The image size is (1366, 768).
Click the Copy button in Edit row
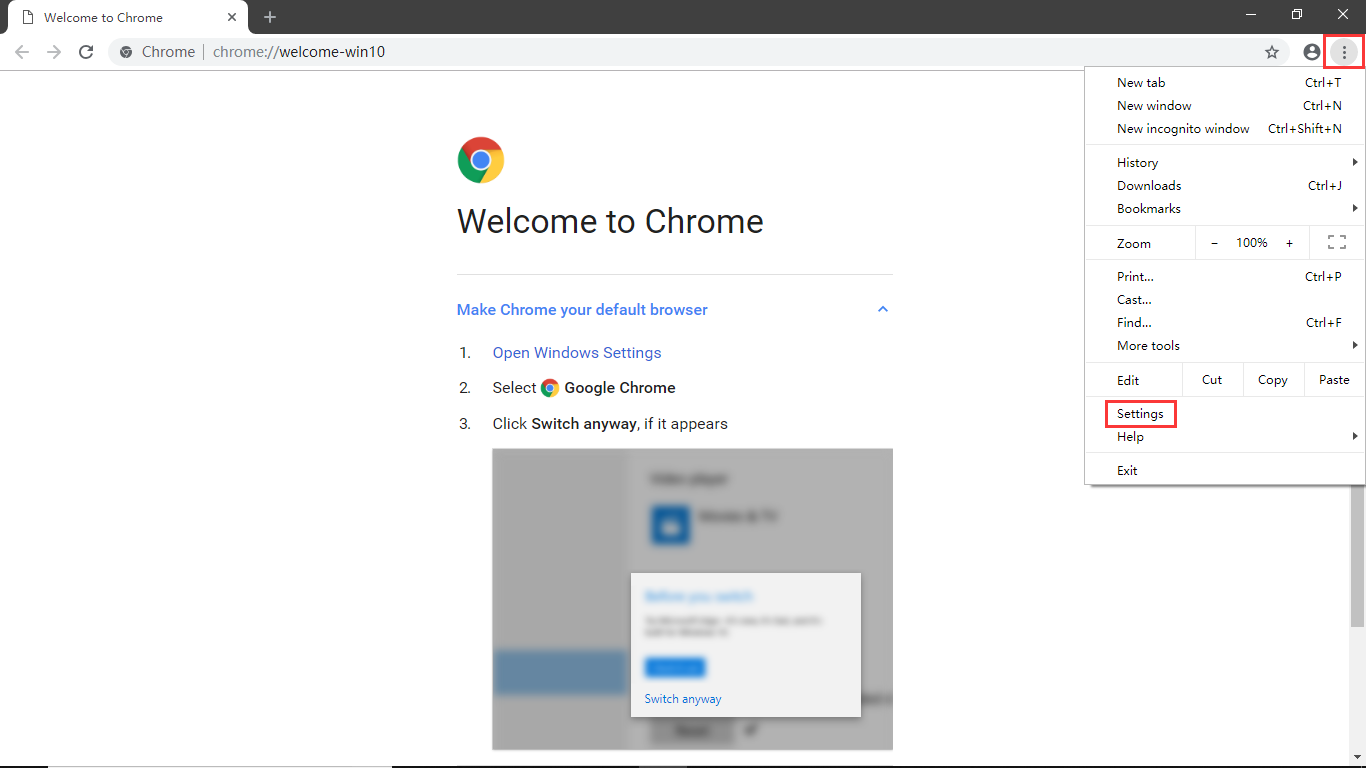[x=1273, y=380]
